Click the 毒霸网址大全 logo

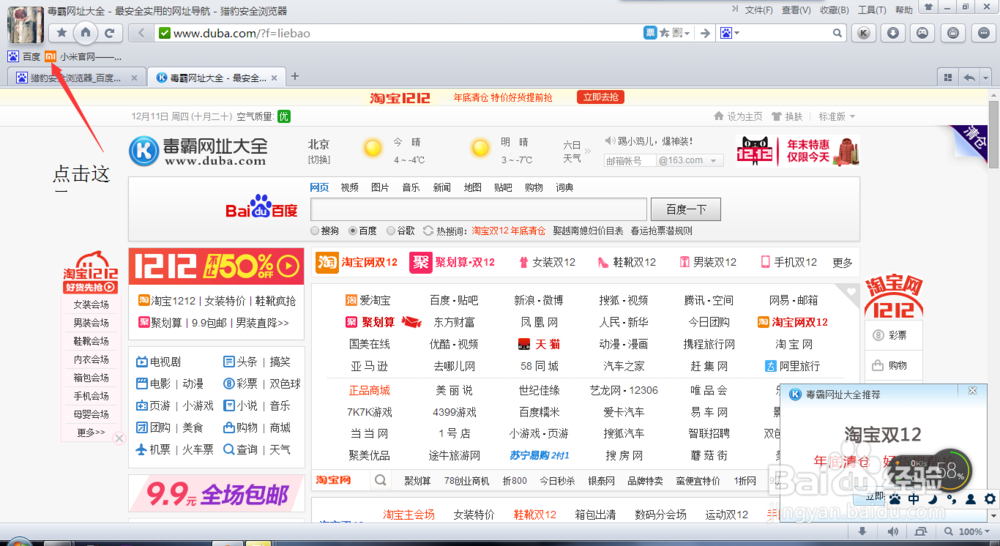tap(198, 151)
